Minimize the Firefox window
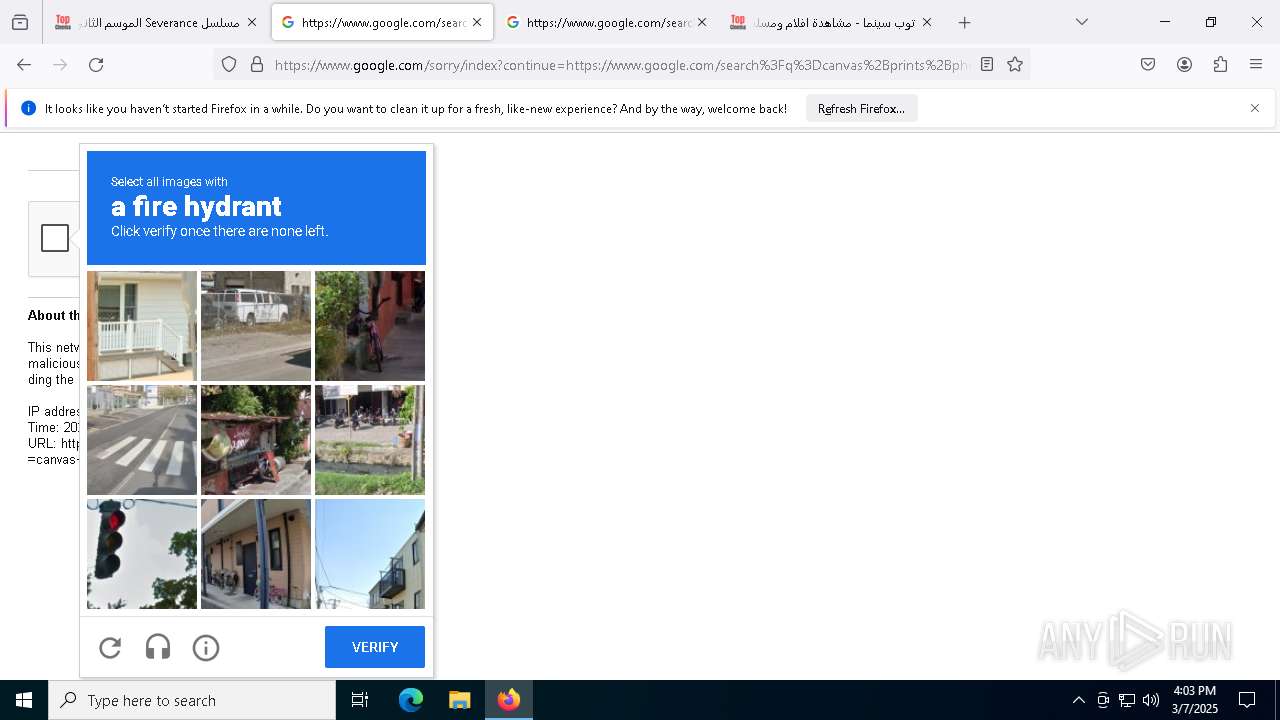 (1165, 22)
